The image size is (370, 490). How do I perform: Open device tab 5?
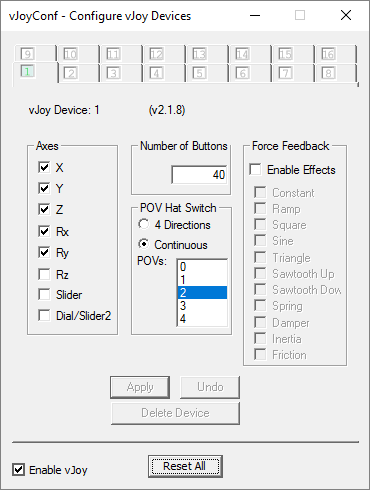tap(207, 73)
